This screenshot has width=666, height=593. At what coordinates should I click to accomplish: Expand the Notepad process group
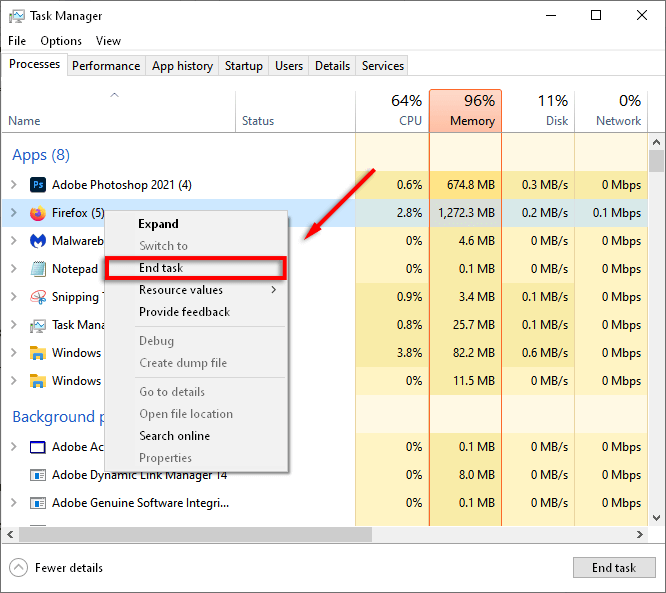[14, 269]
